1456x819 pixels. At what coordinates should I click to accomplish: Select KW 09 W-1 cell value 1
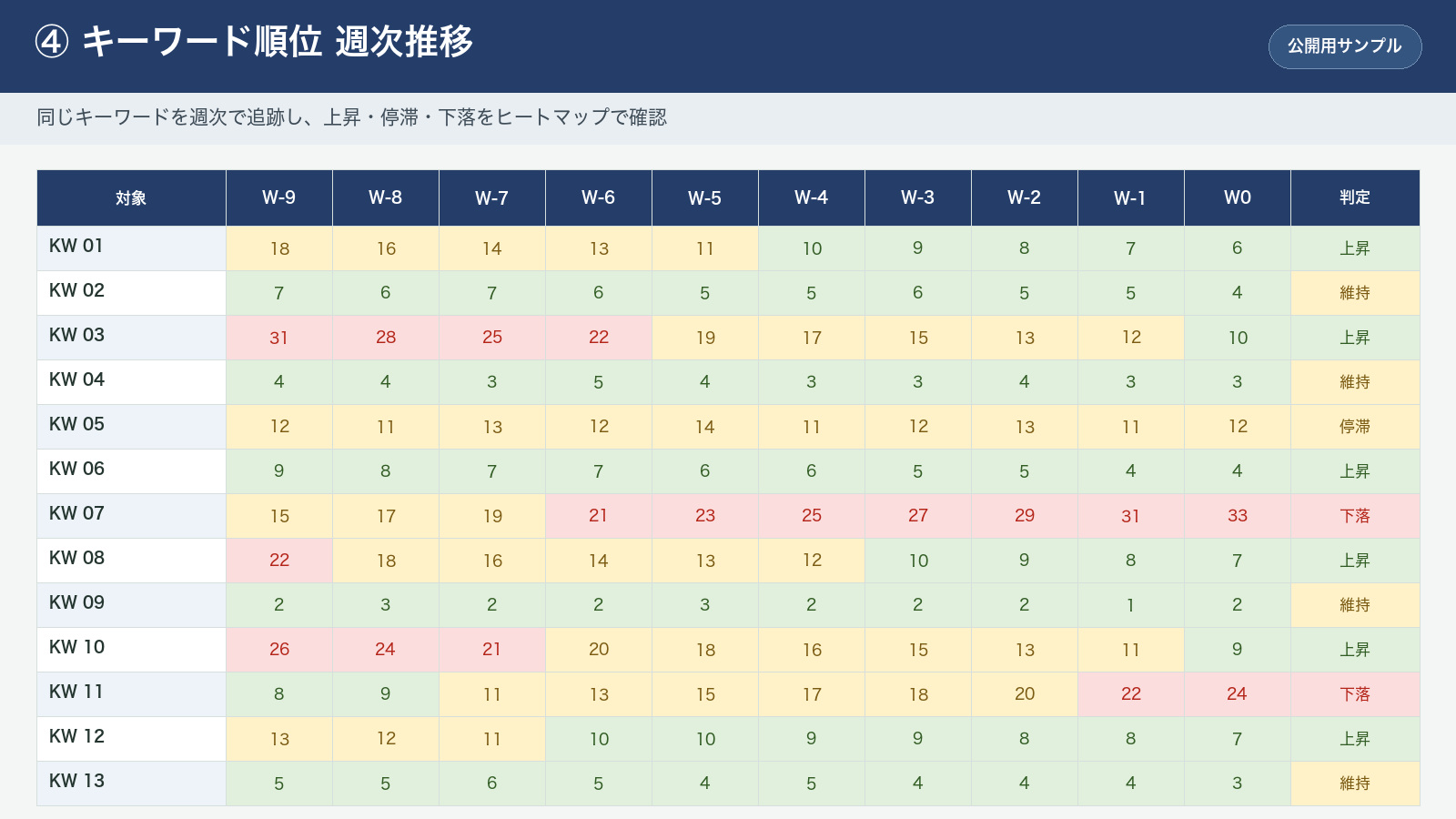coord(1131,605)
